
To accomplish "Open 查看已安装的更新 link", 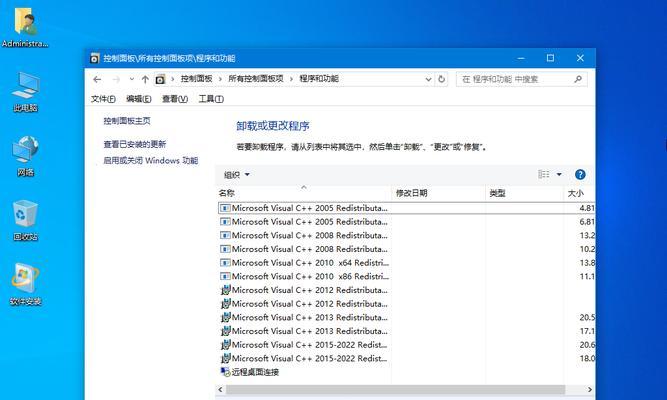I will pos(134,144).
